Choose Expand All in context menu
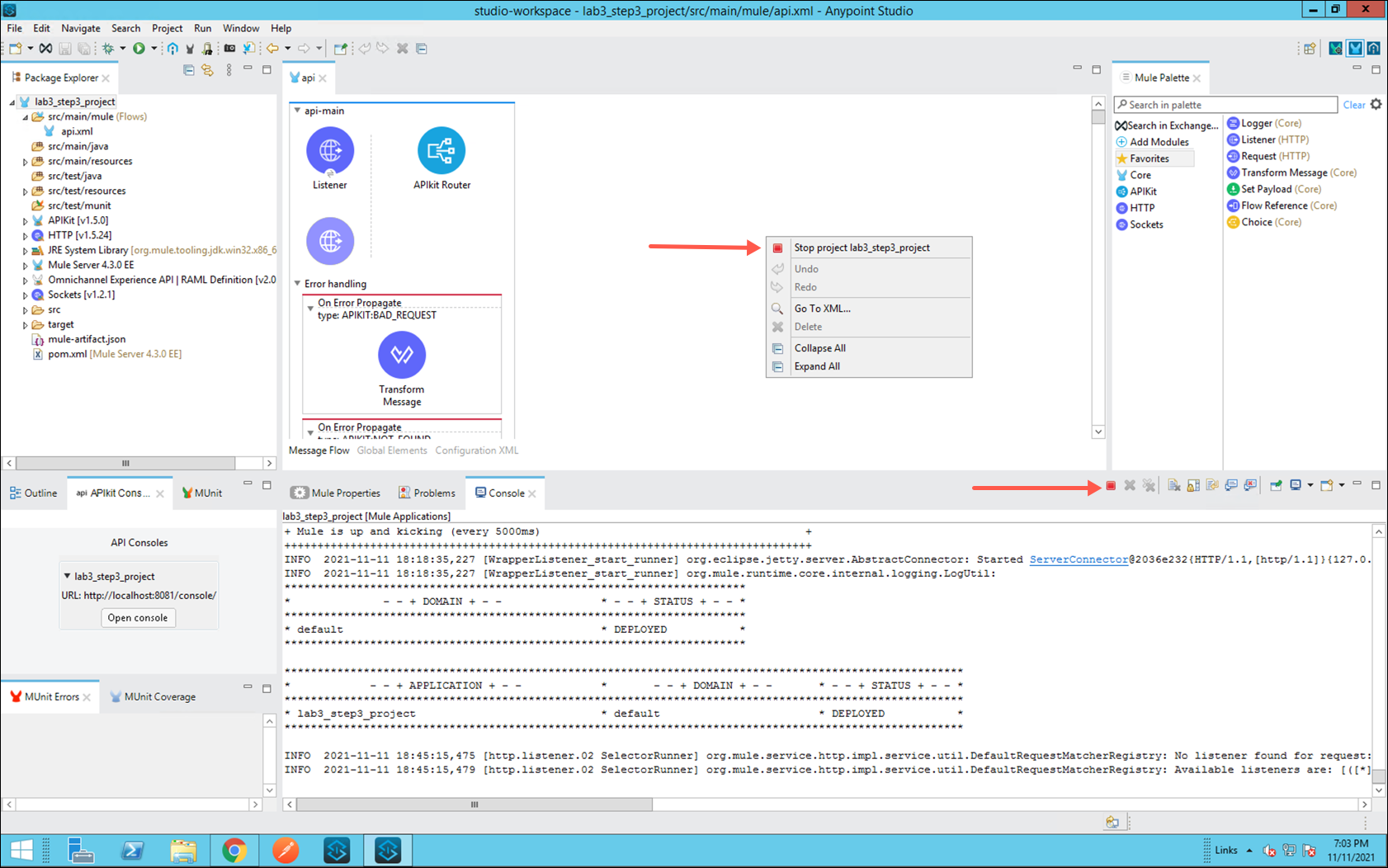Viewport: 1388px width, 868px height. click(869, 366)
